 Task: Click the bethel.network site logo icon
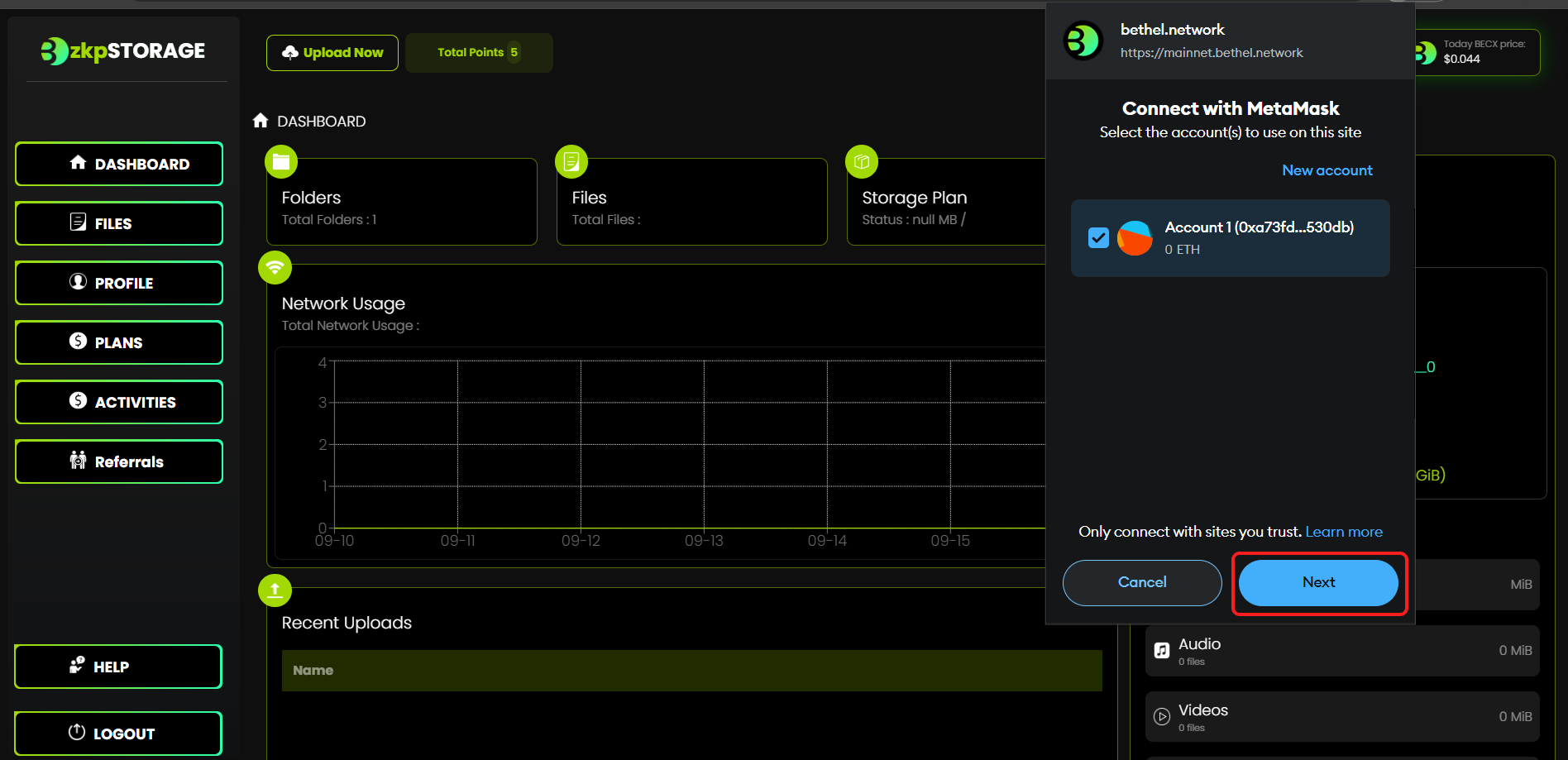click(x=1083, y=41)
